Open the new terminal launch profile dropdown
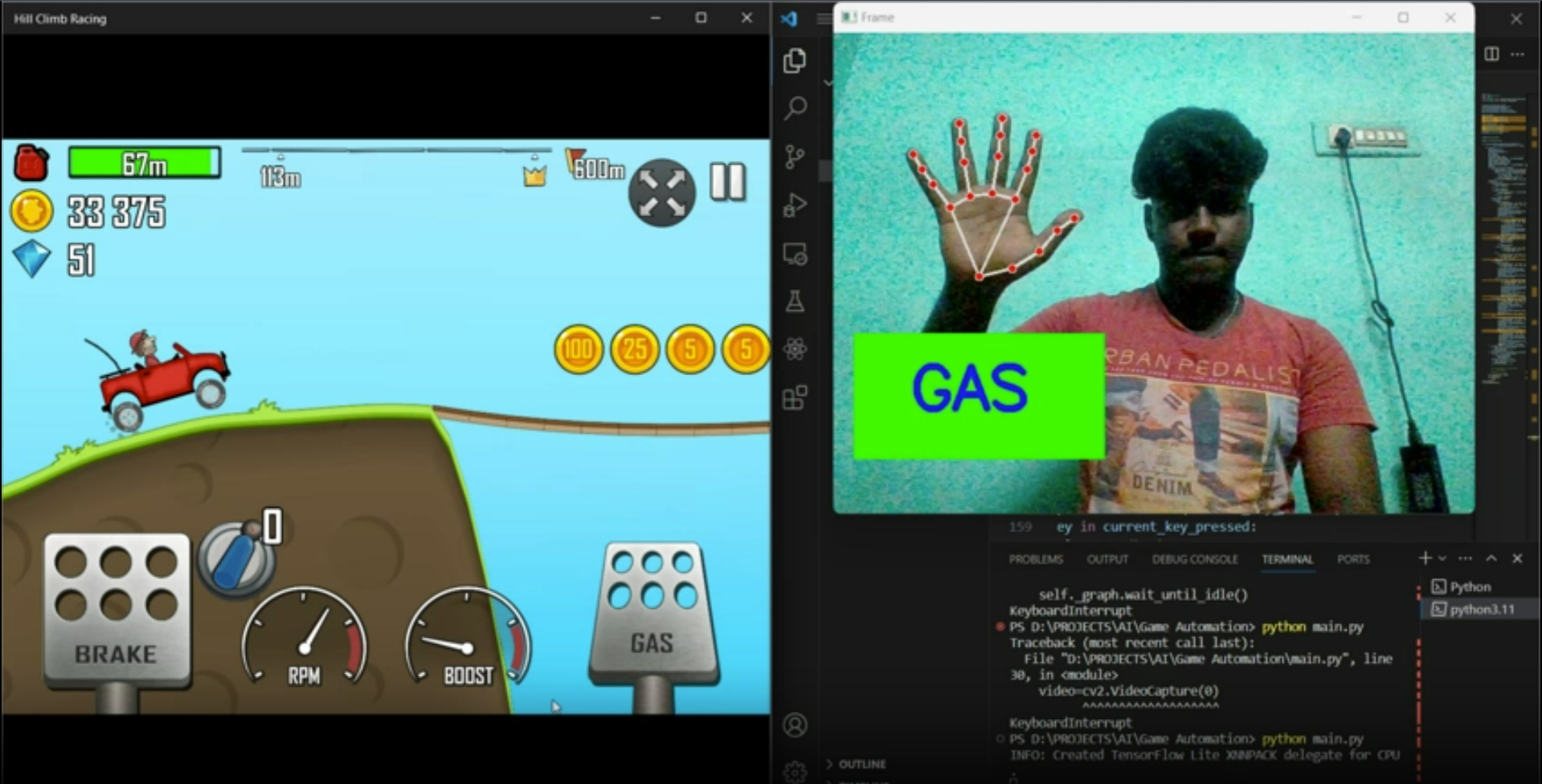1542x784 pixels. (1442, 558)
